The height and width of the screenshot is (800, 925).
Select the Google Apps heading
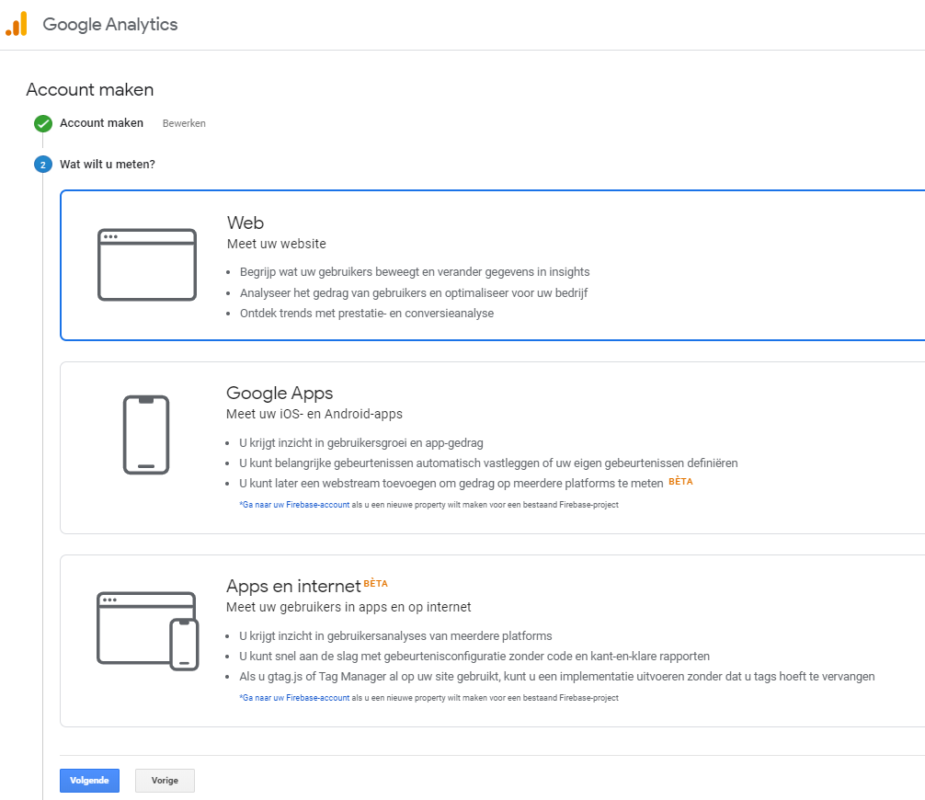(280, 393)
